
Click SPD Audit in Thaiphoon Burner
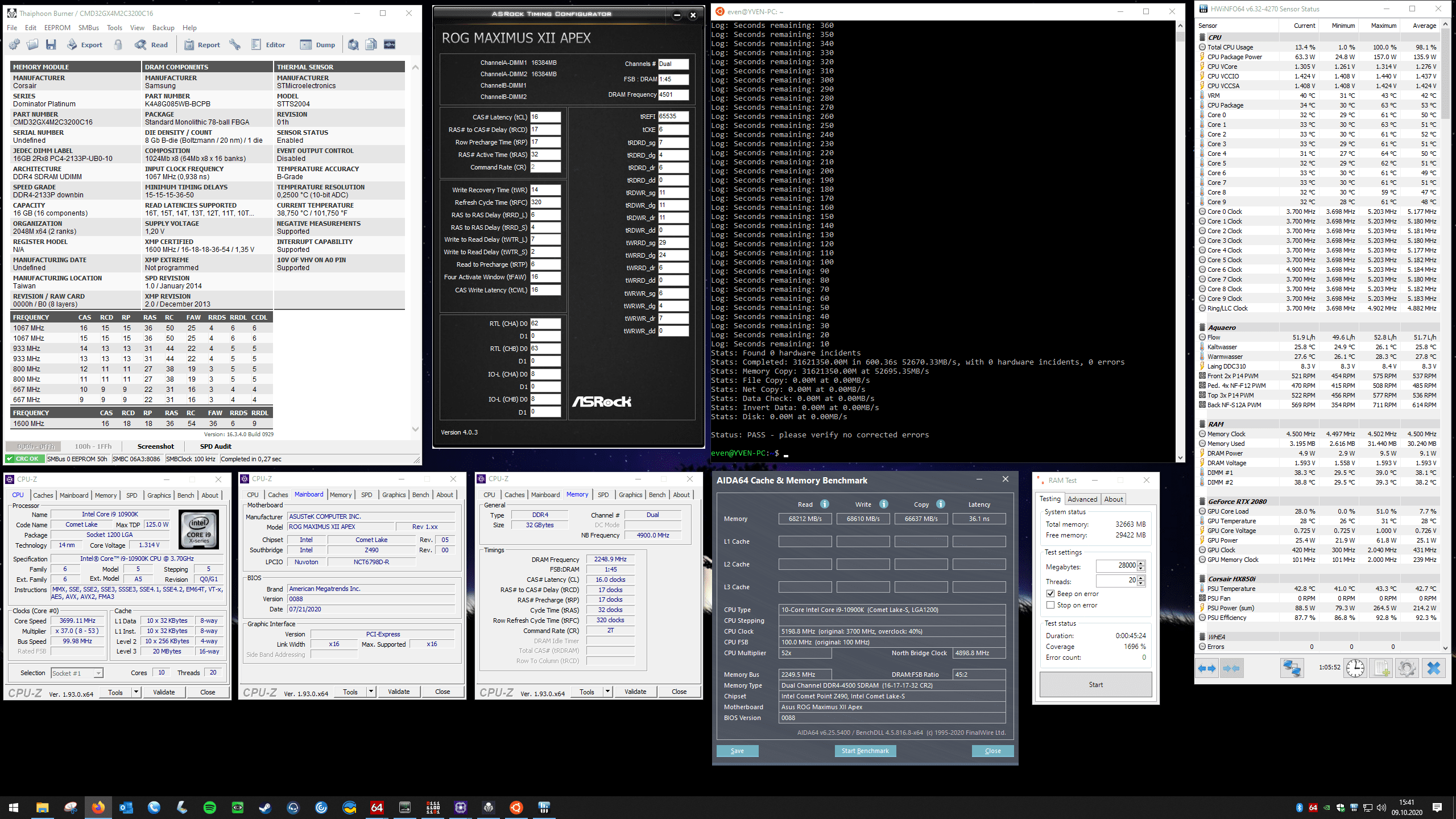coord(216,446)
